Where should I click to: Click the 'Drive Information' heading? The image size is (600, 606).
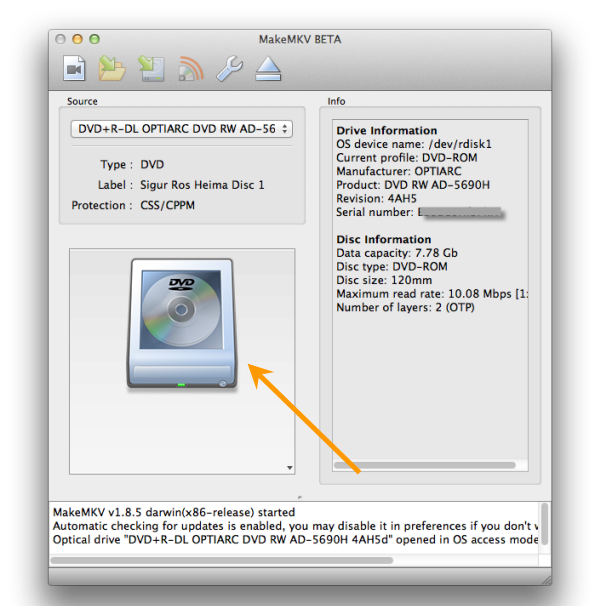click(387, 130)
